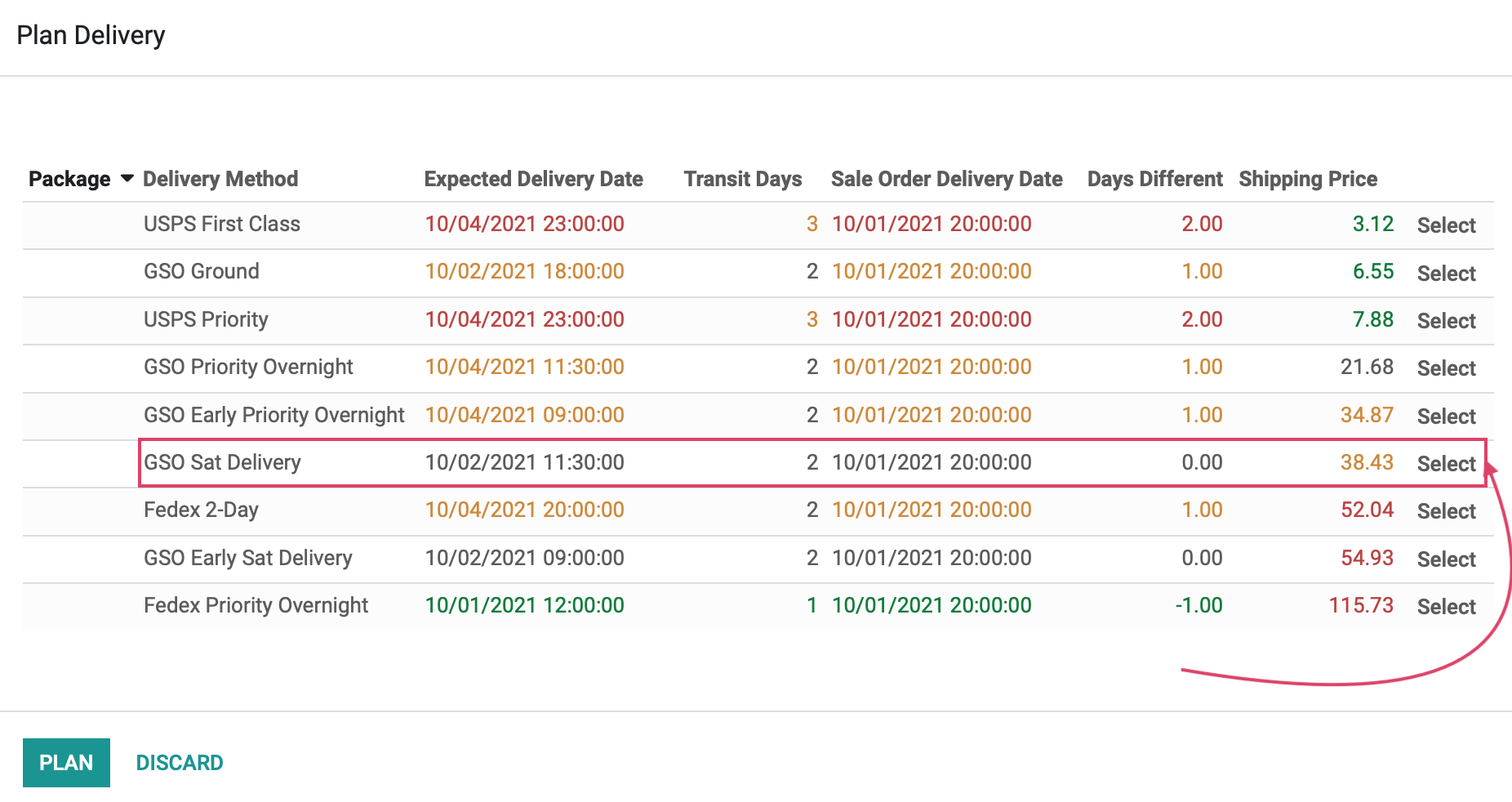This screenshot has height=802, width=1512.
Task: Select the Fedex Priority Overnight option
Action: click(x=1446, y=607)
